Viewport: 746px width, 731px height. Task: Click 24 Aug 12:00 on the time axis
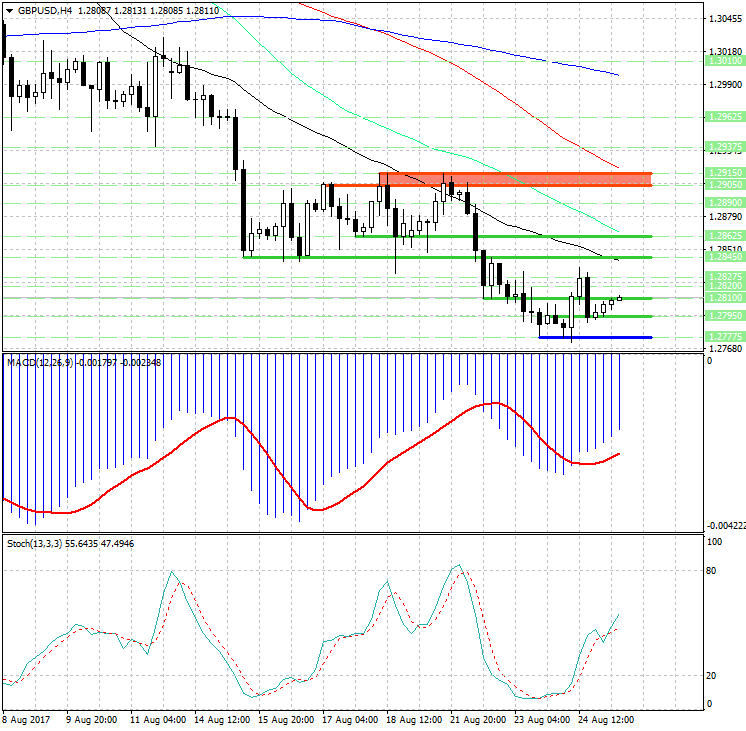[603, 719]
